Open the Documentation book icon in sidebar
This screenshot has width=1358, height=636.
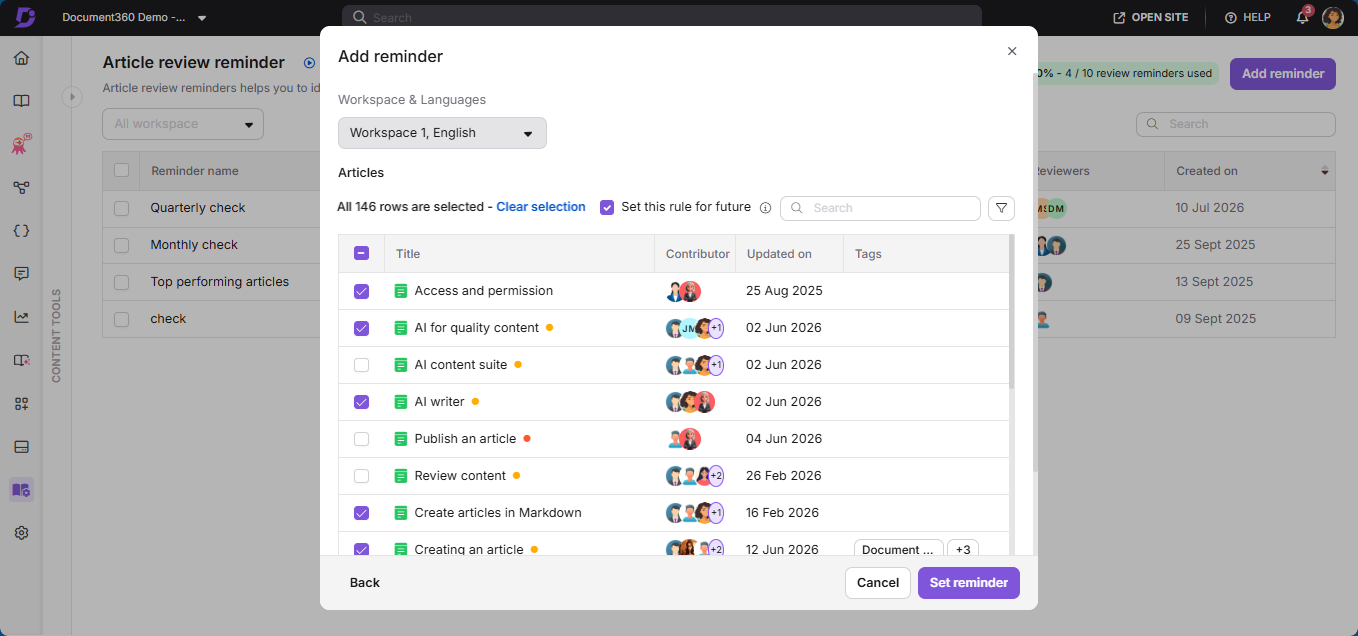pos(21,101)
